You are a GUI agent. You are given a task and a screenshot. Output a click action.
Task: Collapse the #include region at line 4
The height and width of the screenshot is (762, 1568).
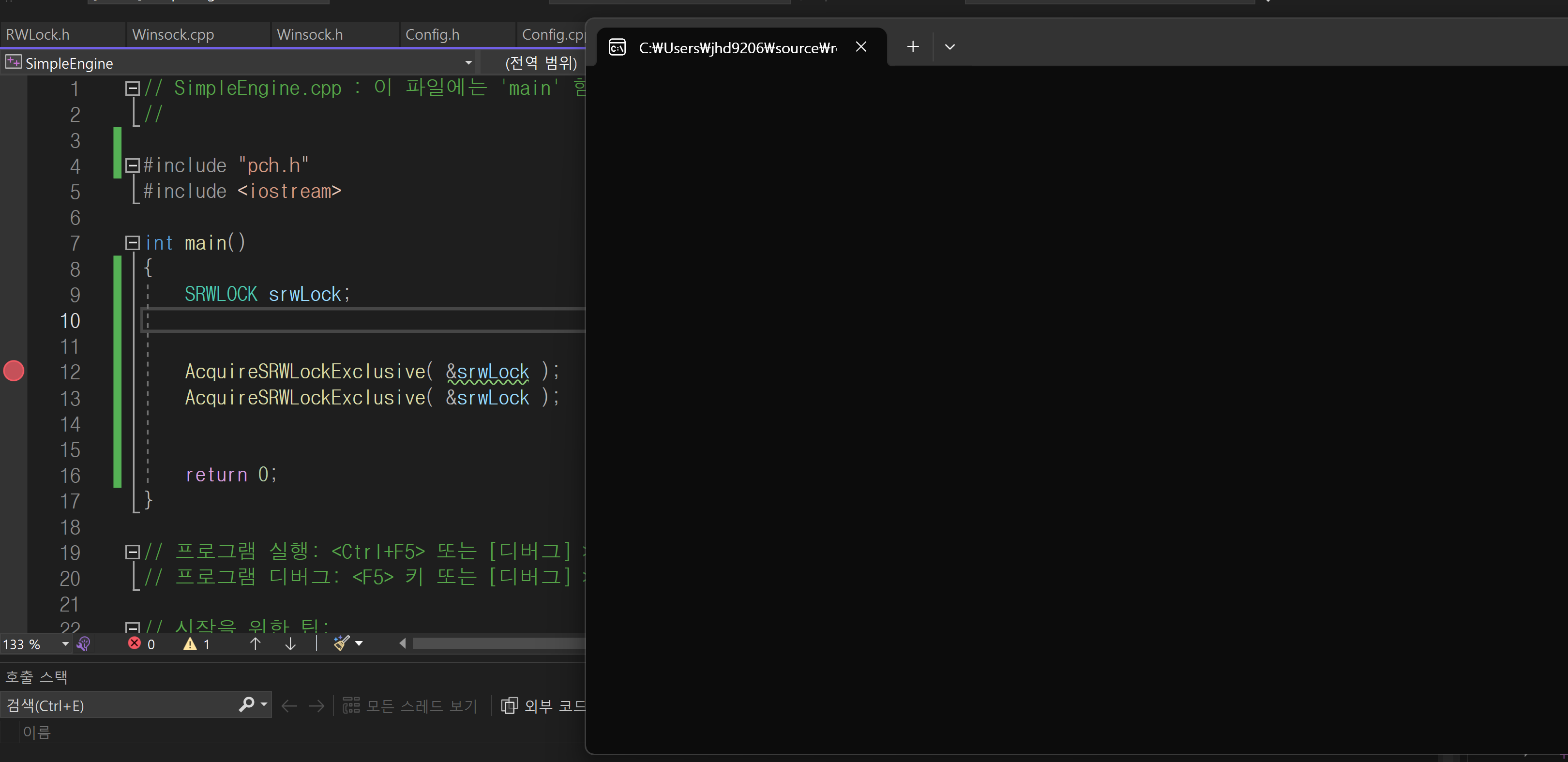[132, 165]
